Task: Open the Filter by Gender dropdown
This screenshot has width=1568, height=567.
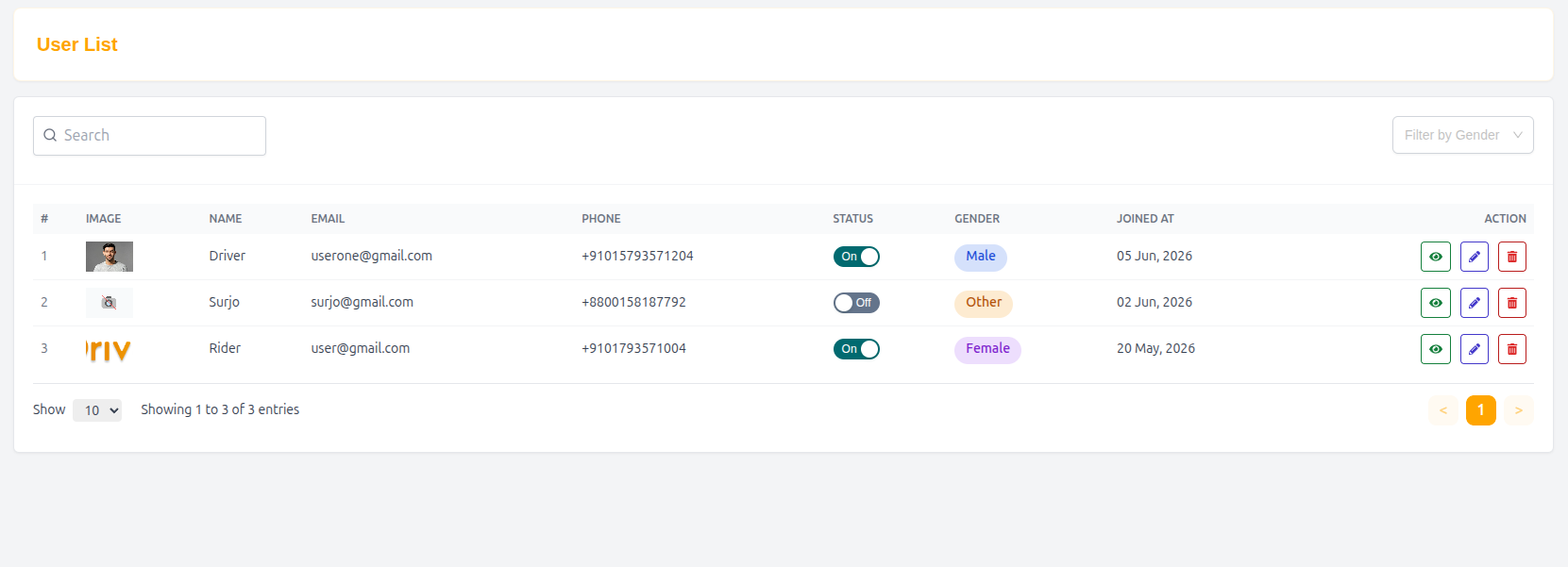Action: pos(1462,135)
